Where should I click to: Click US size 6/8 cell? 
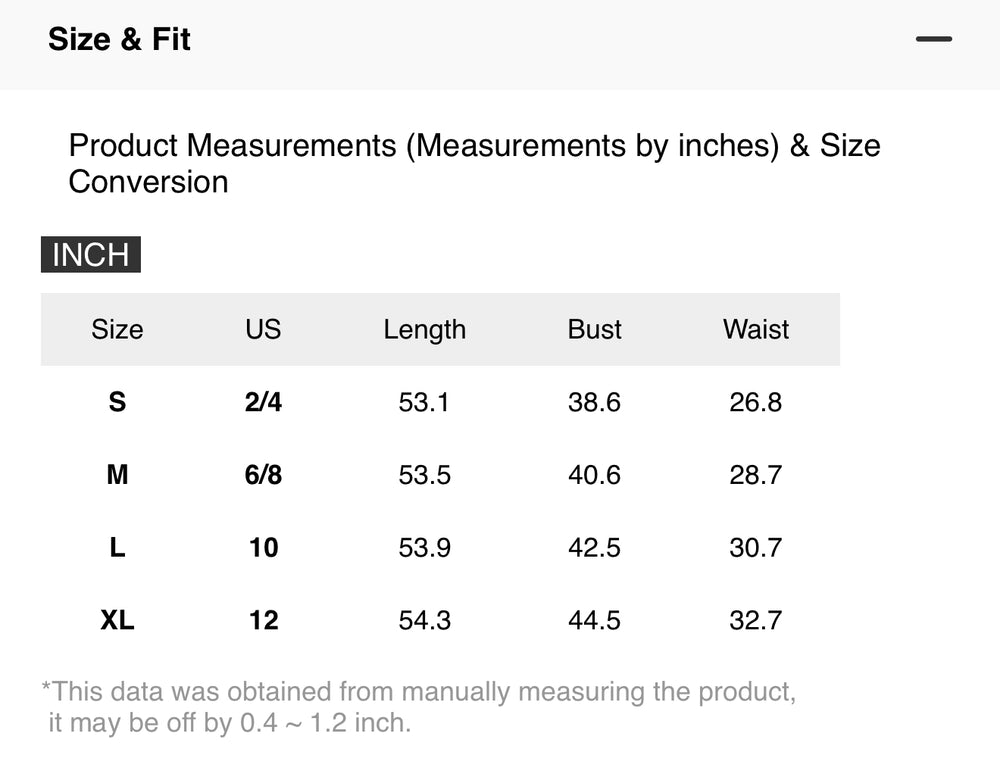[x=263, y=475]
